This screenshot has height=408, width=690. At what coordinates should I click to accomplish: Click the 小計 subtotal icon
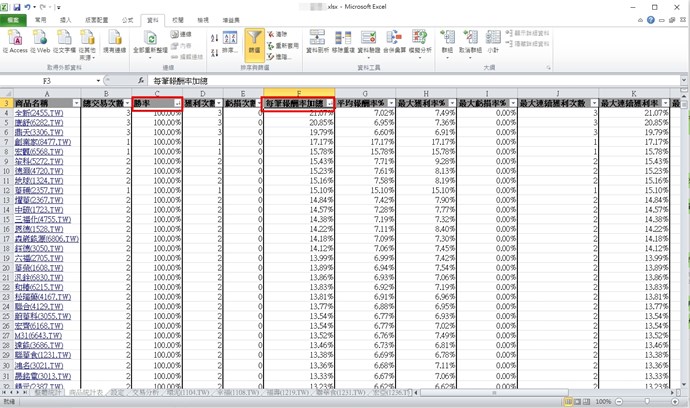[x=493, y=41]
